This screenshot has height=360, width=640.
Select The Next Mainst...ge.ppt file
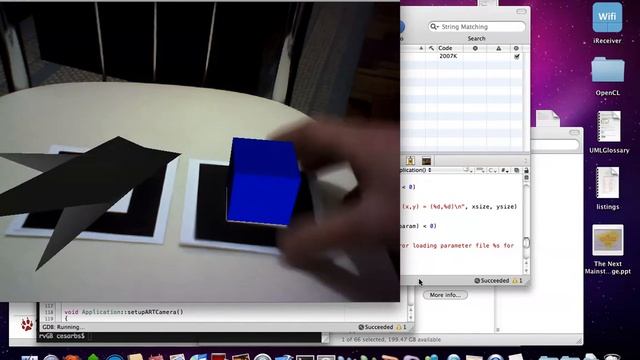(x=607, y=240)
